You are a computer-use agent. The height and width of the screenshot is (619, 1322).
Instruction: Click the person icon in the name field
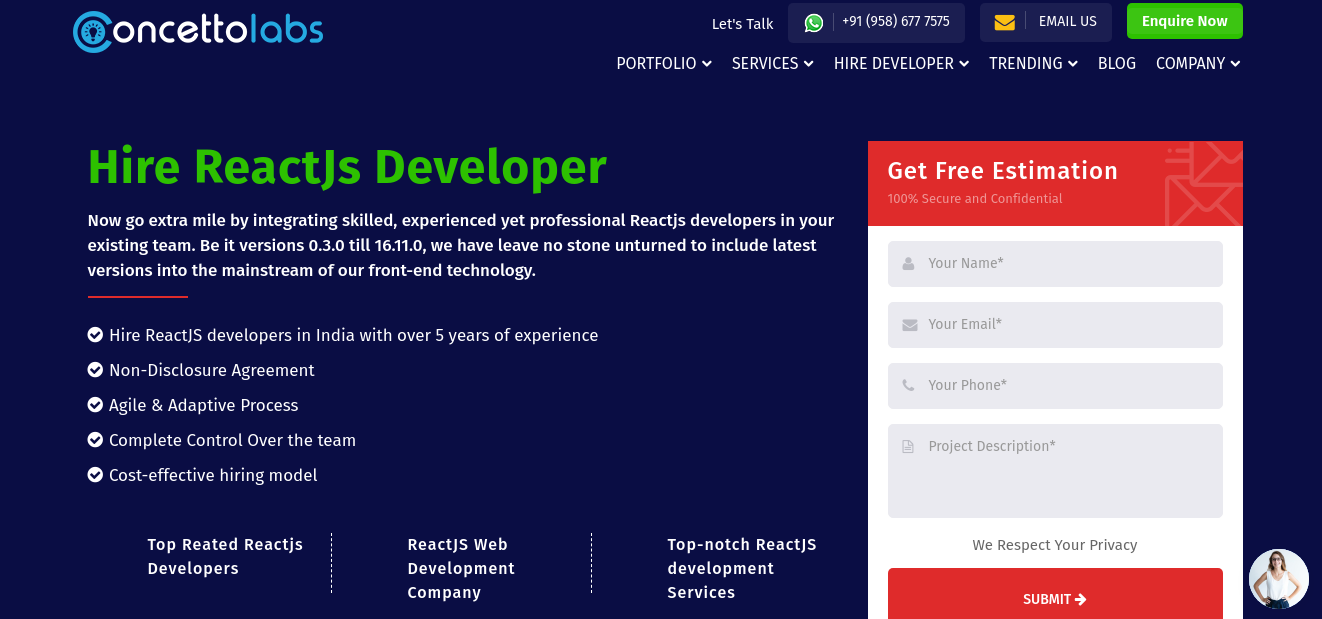pos(907,263)
